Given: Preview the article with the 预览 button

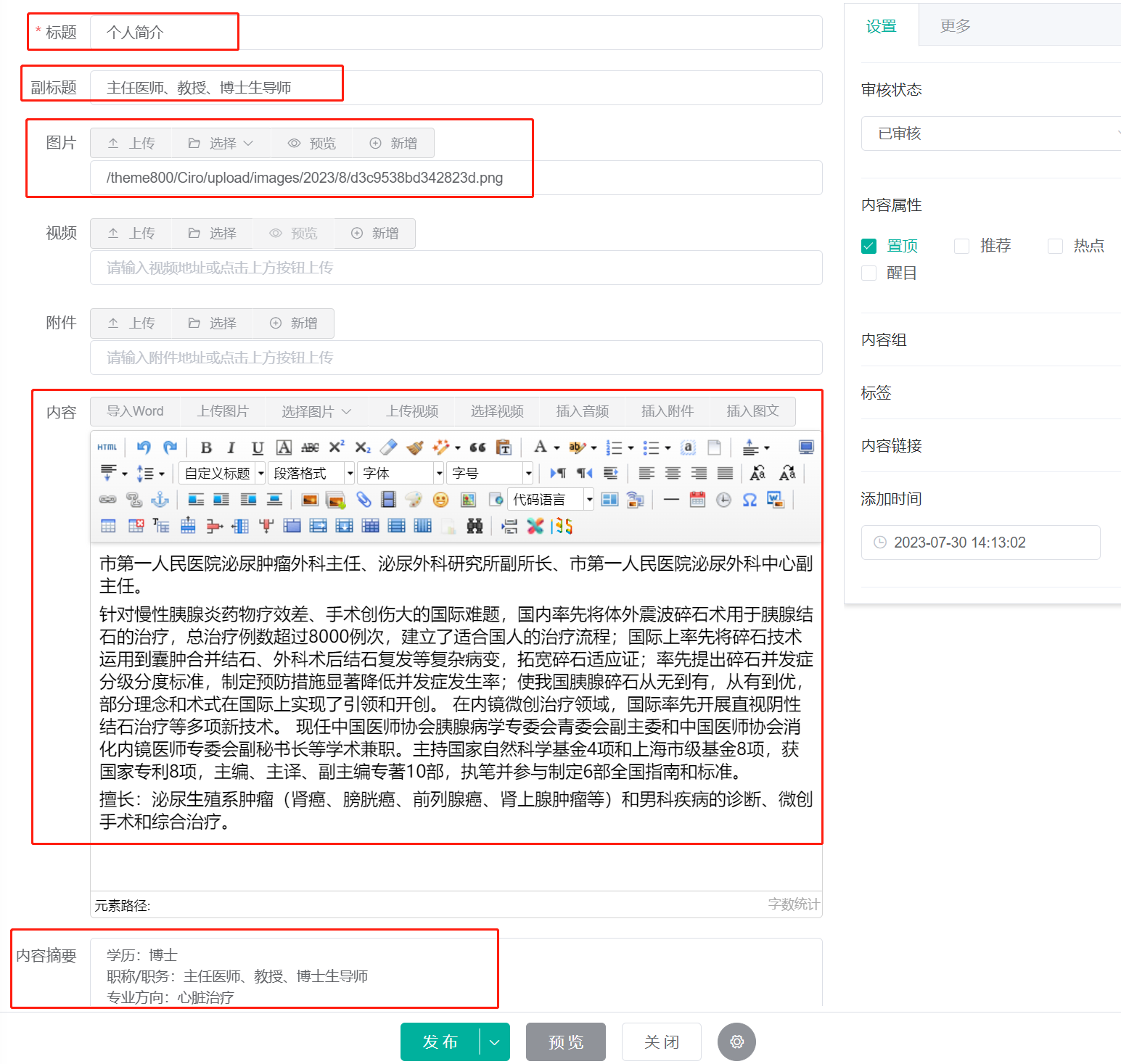Looking at the screenshot, I should (565, 1042).
